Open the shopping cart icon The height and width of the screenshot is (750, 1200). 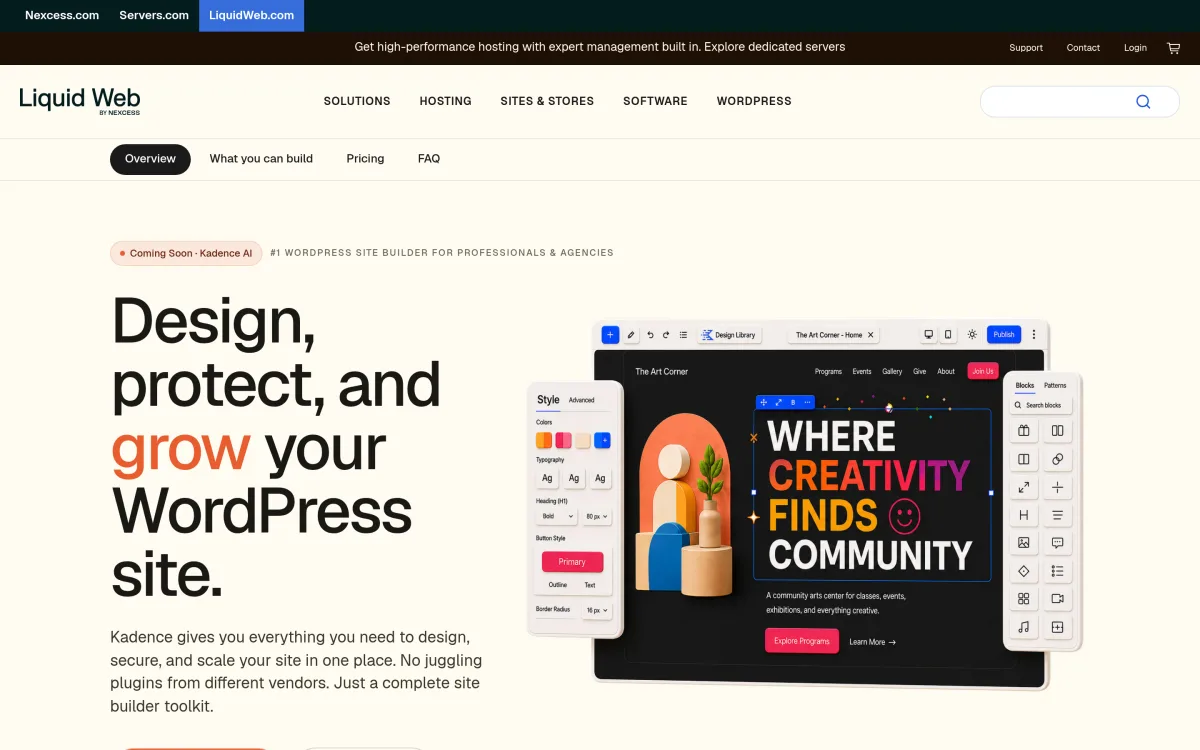(x=1174, y=48)
